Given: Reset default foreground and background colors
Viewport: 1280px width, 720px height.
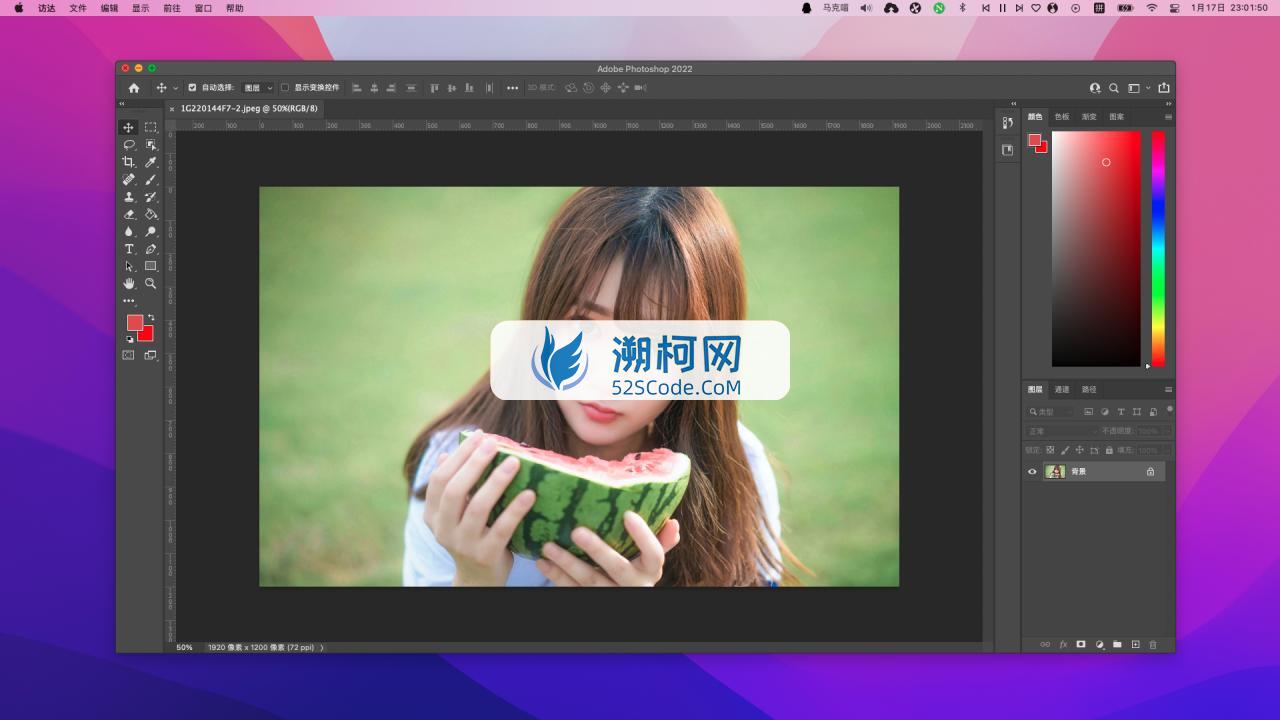Looking at the screenshot, I should (x=129, y=339).
